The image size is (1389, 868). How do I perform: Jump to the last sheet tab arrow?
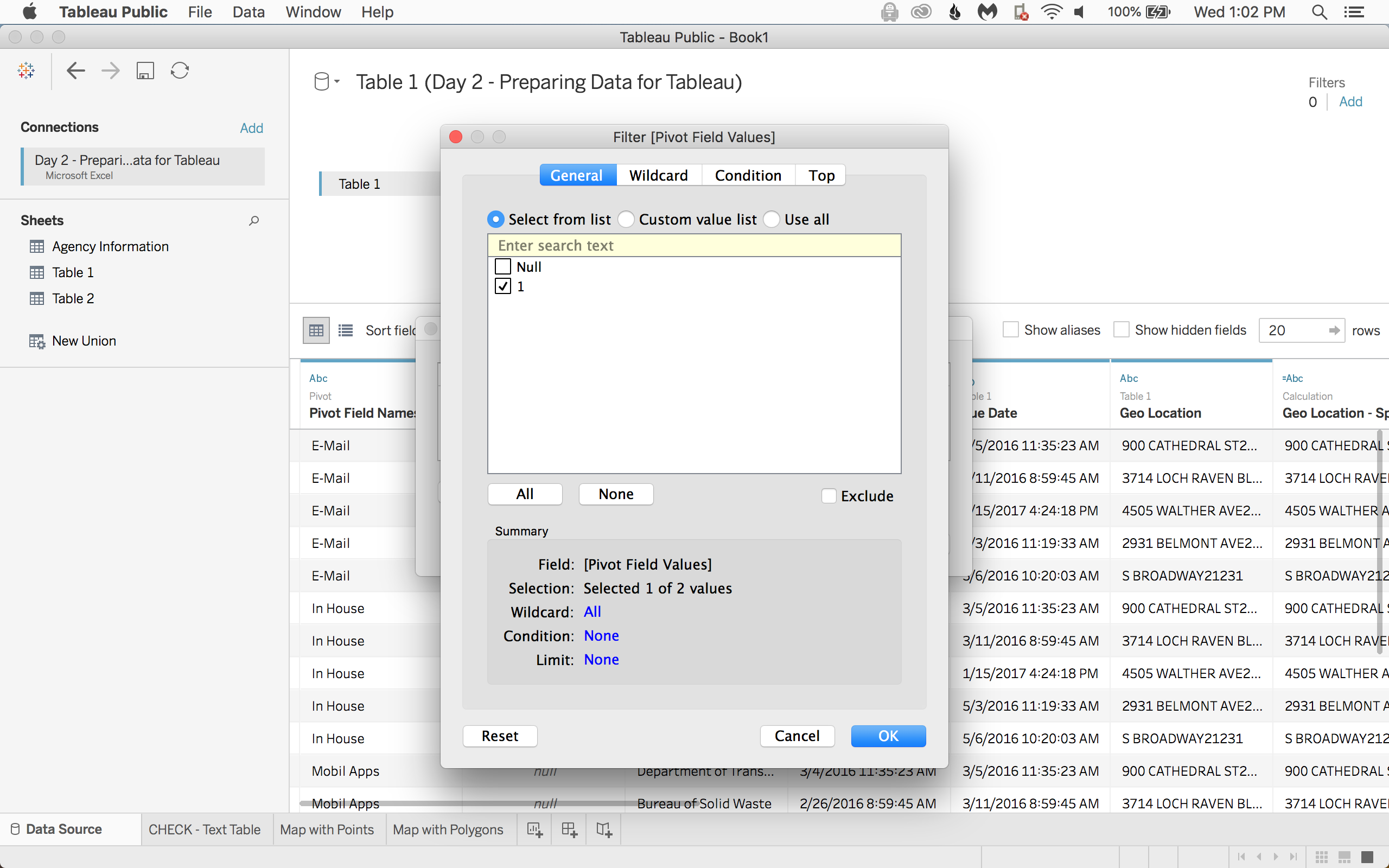(1293, 857)
